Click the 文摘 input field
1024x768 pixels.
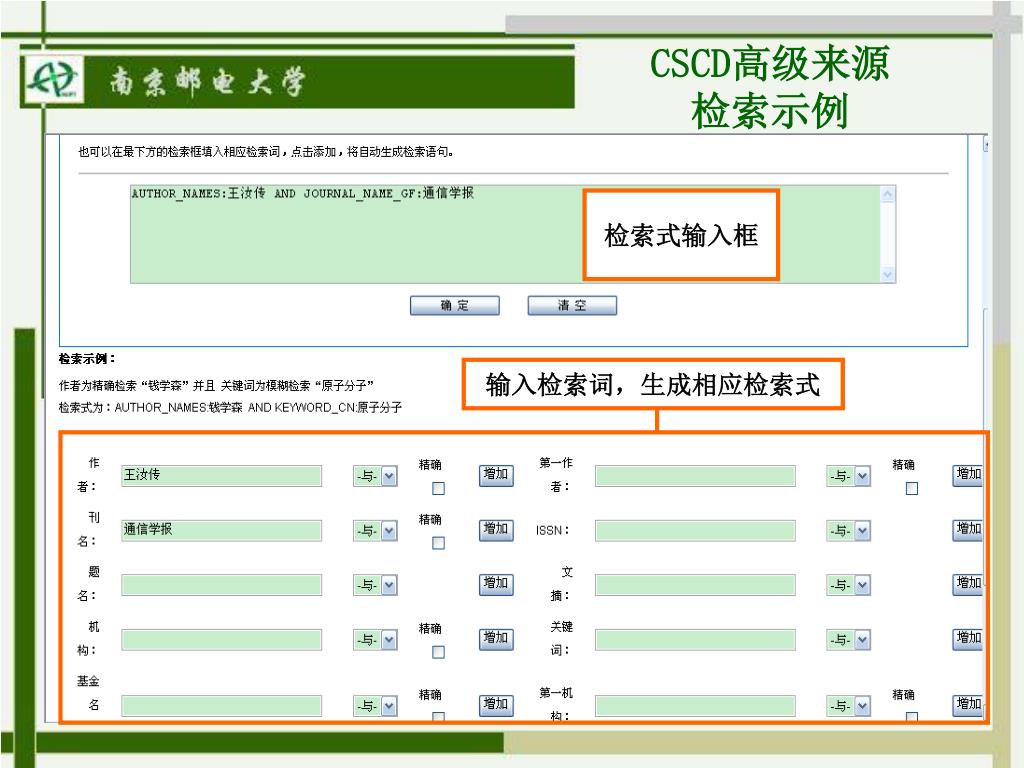695,585
